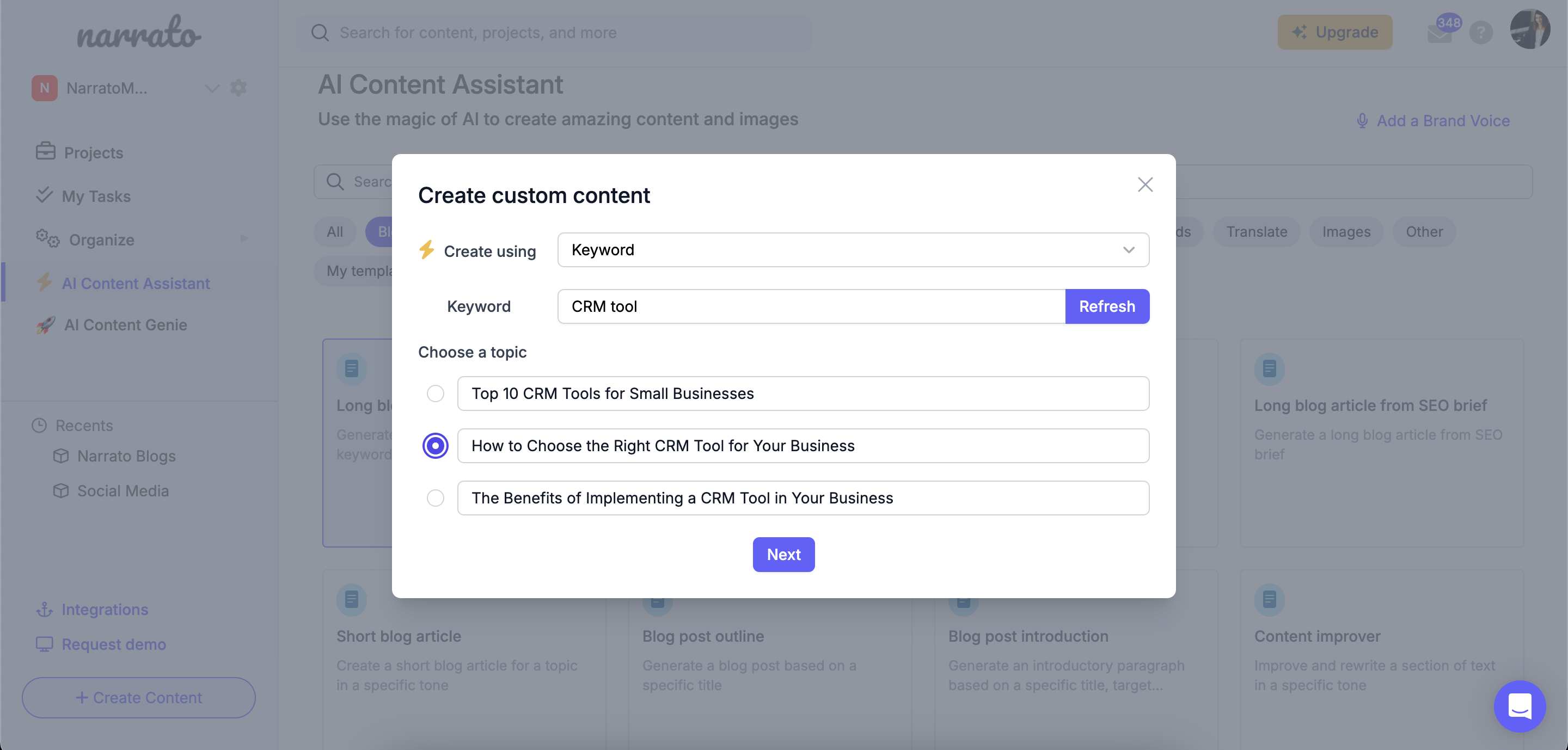This screenshot has width=1568, height=750.
Task: Click the Narrato logo
Action: [x=139, y=32]
